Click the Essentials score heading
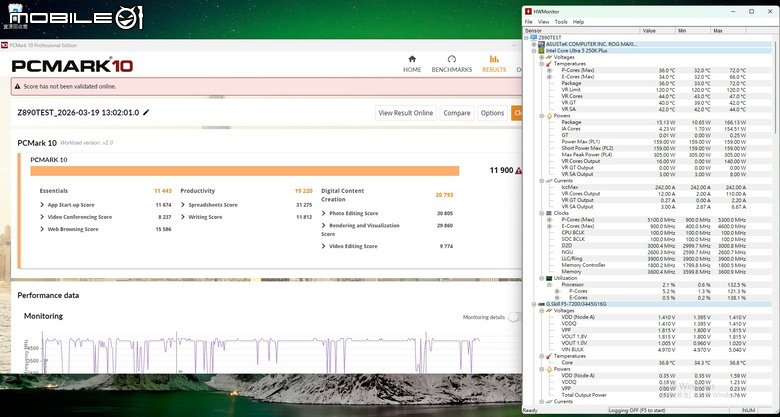The image size is (780, 417). [54, 191]
